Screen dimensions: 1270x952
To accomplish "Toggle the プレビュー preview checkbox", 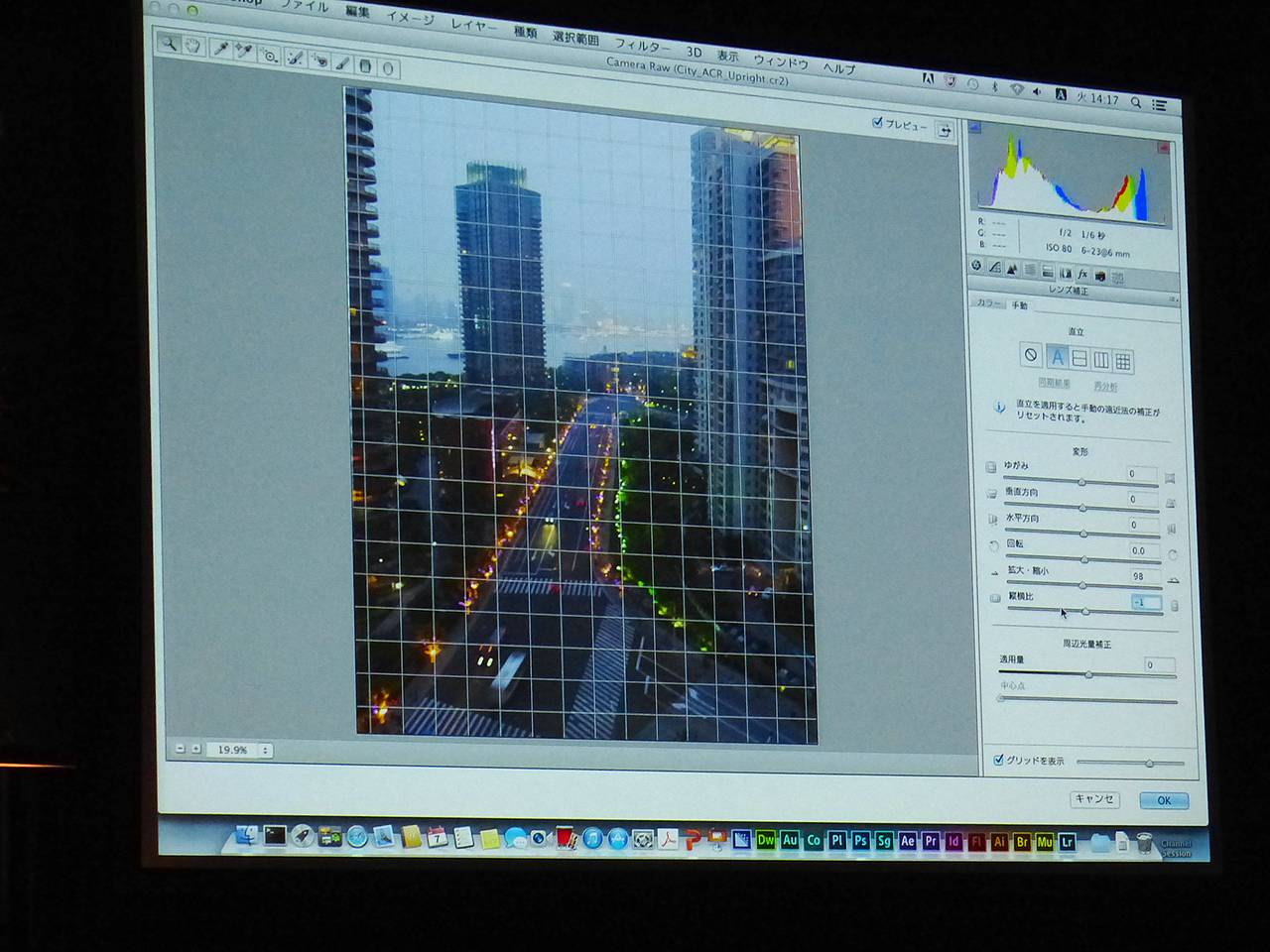I will 877,123.
